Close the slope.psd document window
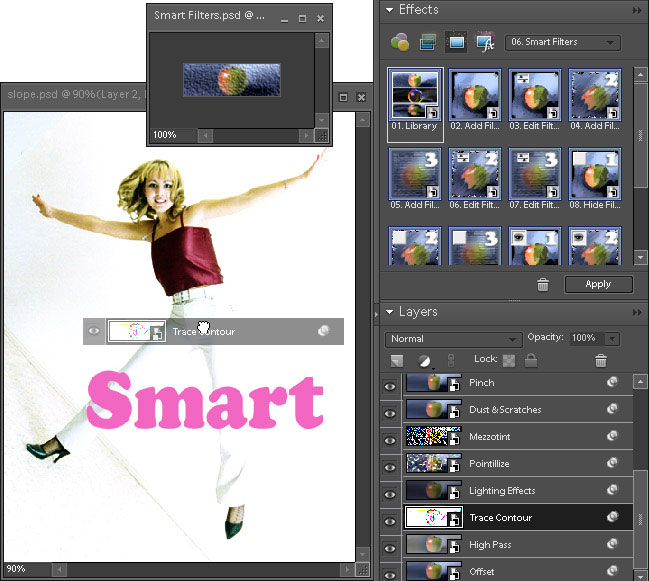The image size is (649, 581). [361, 97]
